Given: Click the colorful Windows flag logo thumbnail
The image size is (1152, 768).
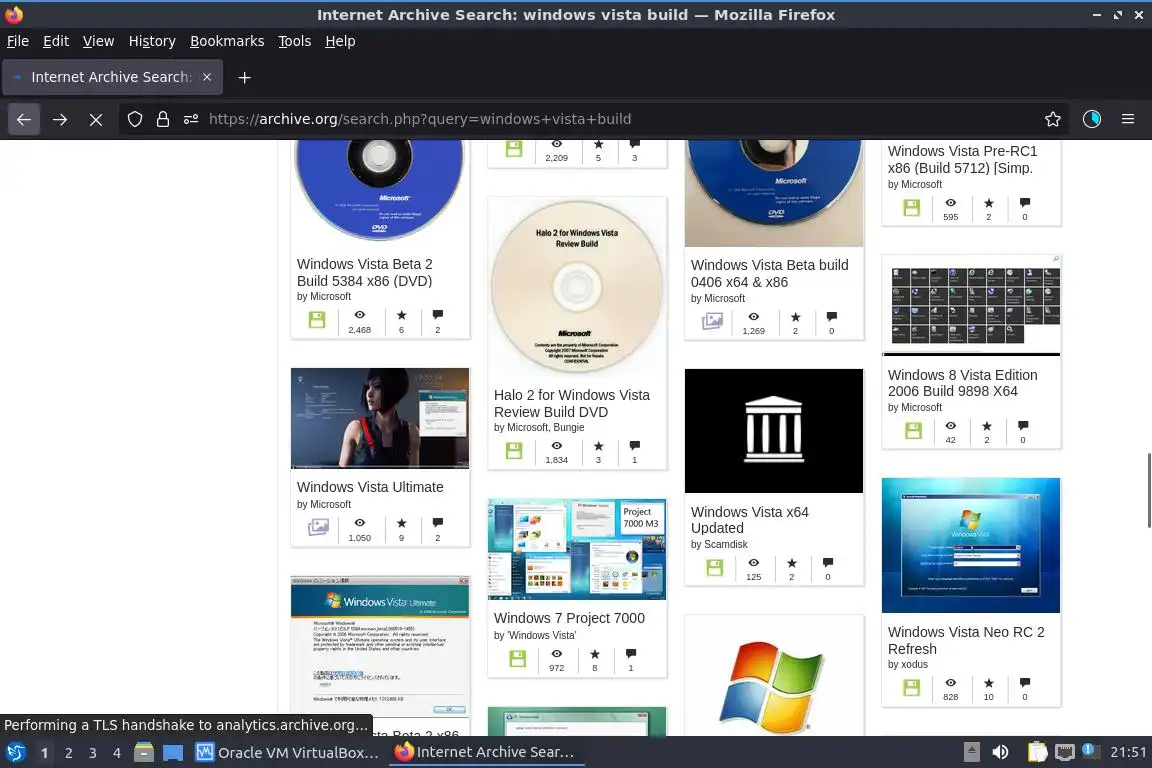Looking at the screenshot, I should pos(774,686).
